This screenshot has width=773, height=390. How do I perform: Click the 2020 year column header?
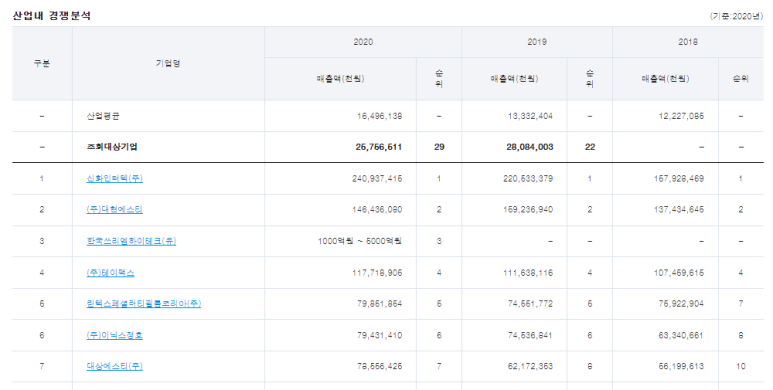pyautogui.click(x=363, y=42)
